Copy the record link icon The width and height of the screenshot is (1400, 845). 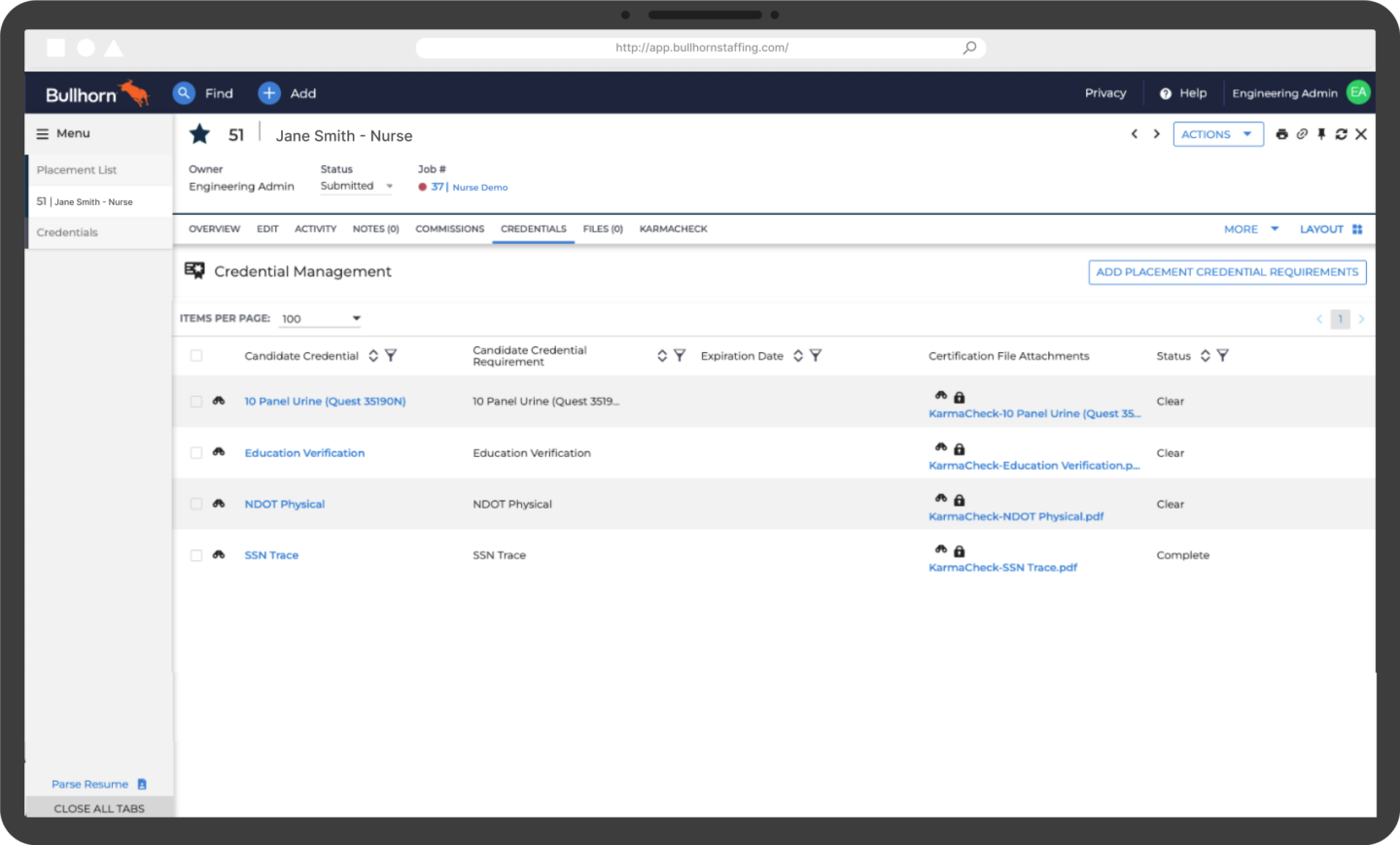pos(1302,134)
